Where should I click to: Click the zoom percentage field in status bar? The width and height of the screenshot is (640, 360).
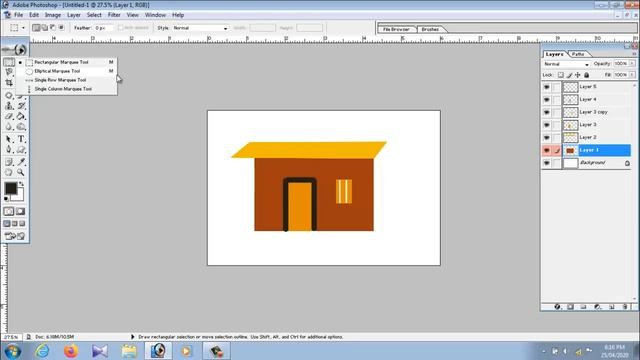(11, 337)
